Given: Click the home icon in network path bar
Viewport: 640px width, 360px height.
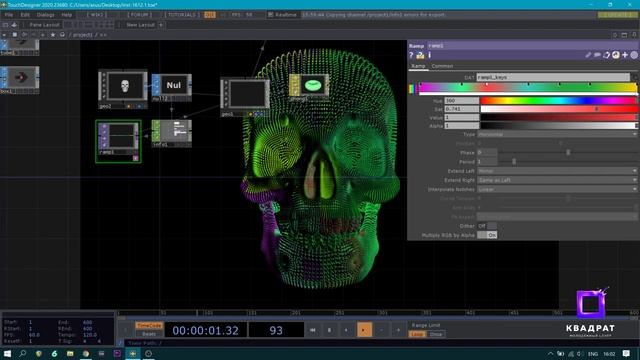Looking at the screenshot, I should coord(62,35).
